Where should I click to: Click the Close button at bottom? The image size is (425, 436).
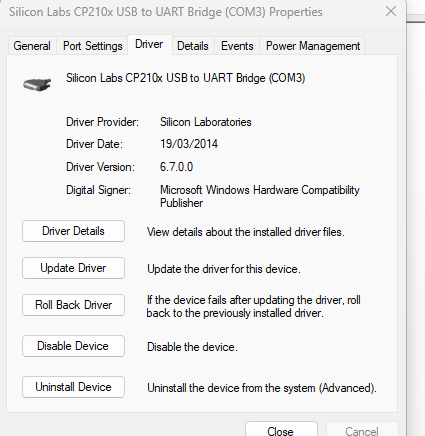(281, 429)
